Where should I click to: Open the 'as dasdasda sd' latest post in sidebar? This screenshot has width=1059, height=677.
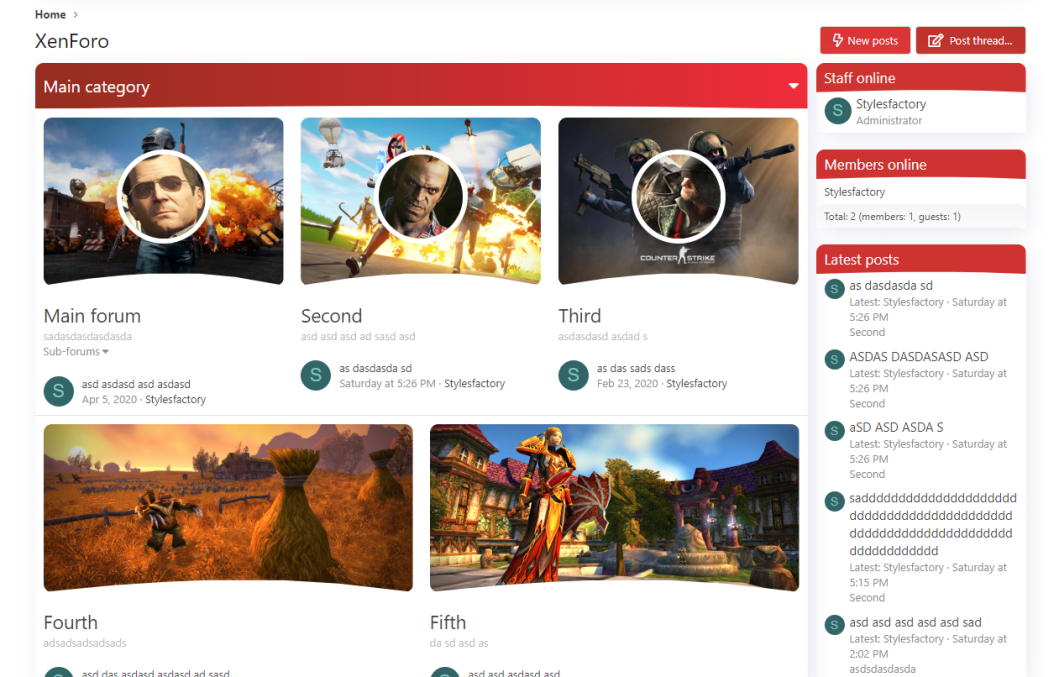[891, 286]
